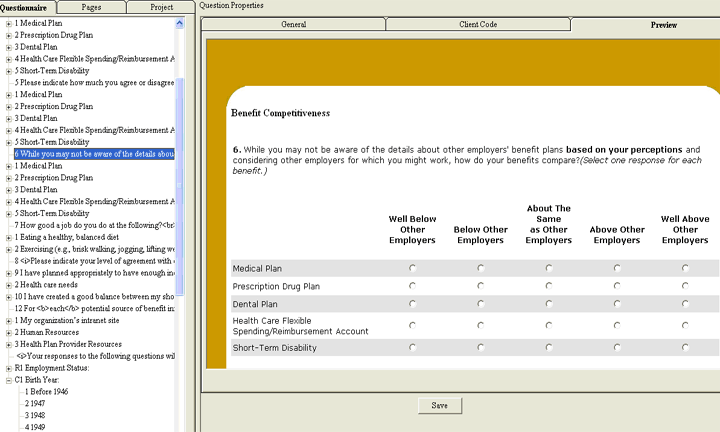This screenshot has height=432, width=720.
Task: Open the Project tab
Action: point(161,7)
